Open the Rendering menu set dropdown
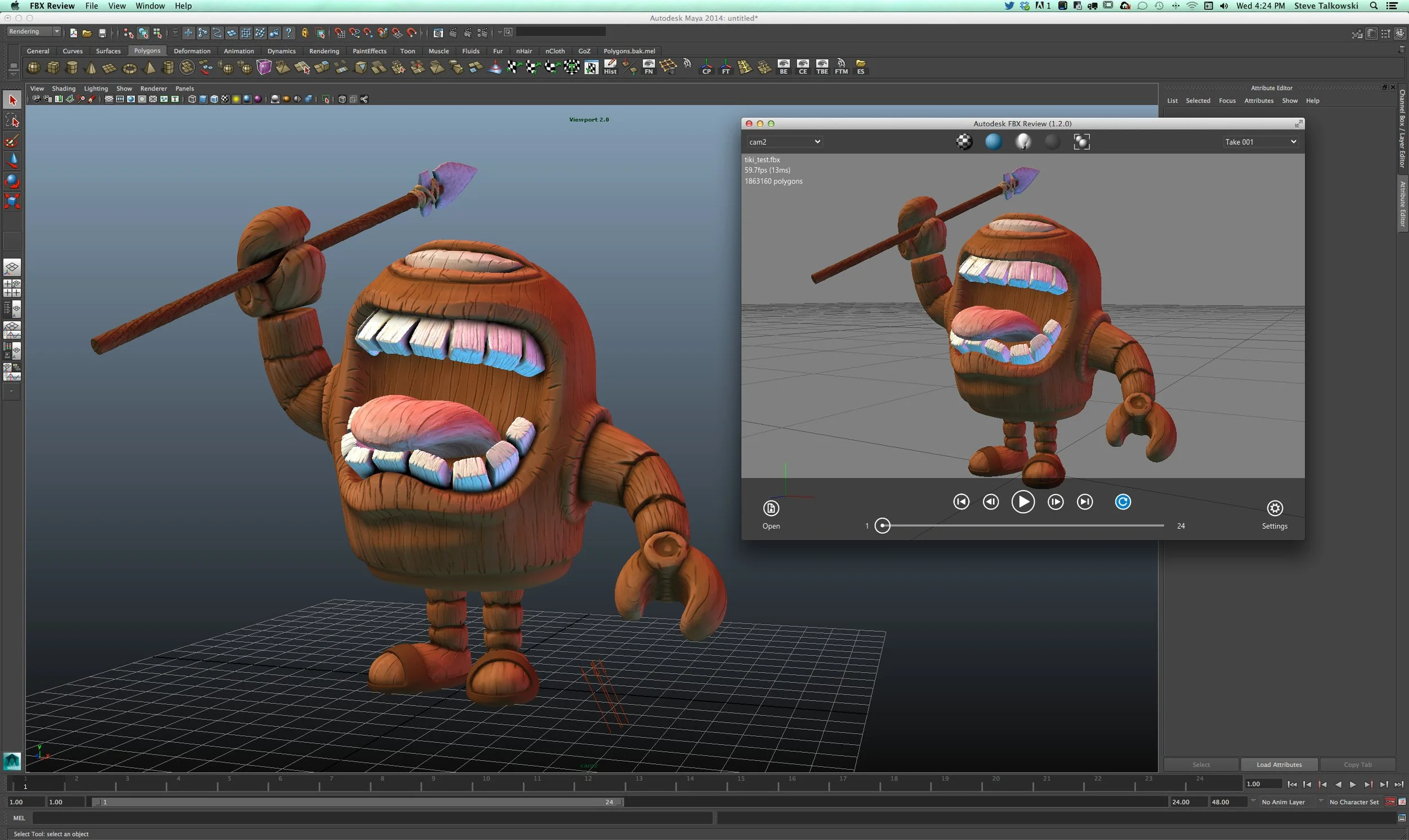 point(33,32)
